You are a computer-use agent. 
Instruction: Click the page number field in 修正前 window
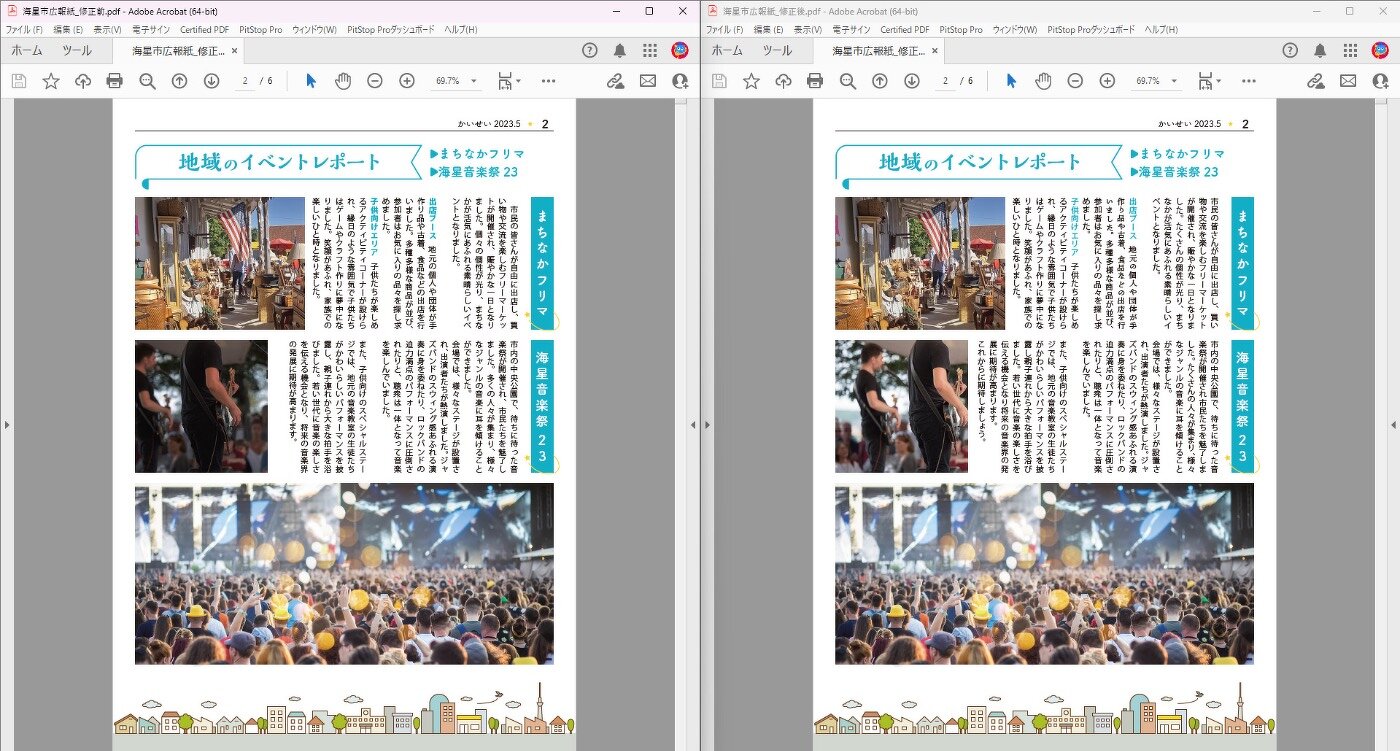pyautogui.click(x=245, y=81)
